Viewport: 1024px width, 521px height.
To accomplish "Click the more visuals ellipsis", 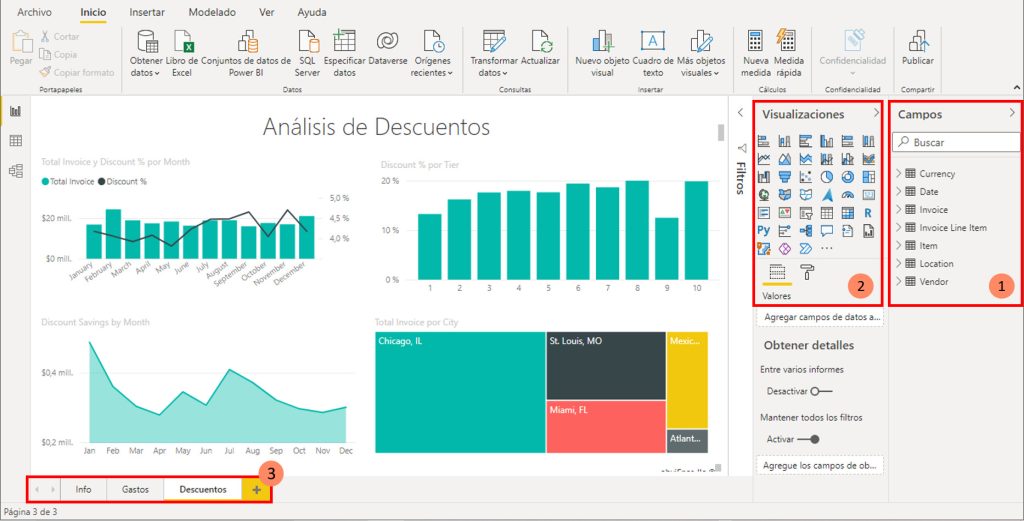I will point(827,248).
